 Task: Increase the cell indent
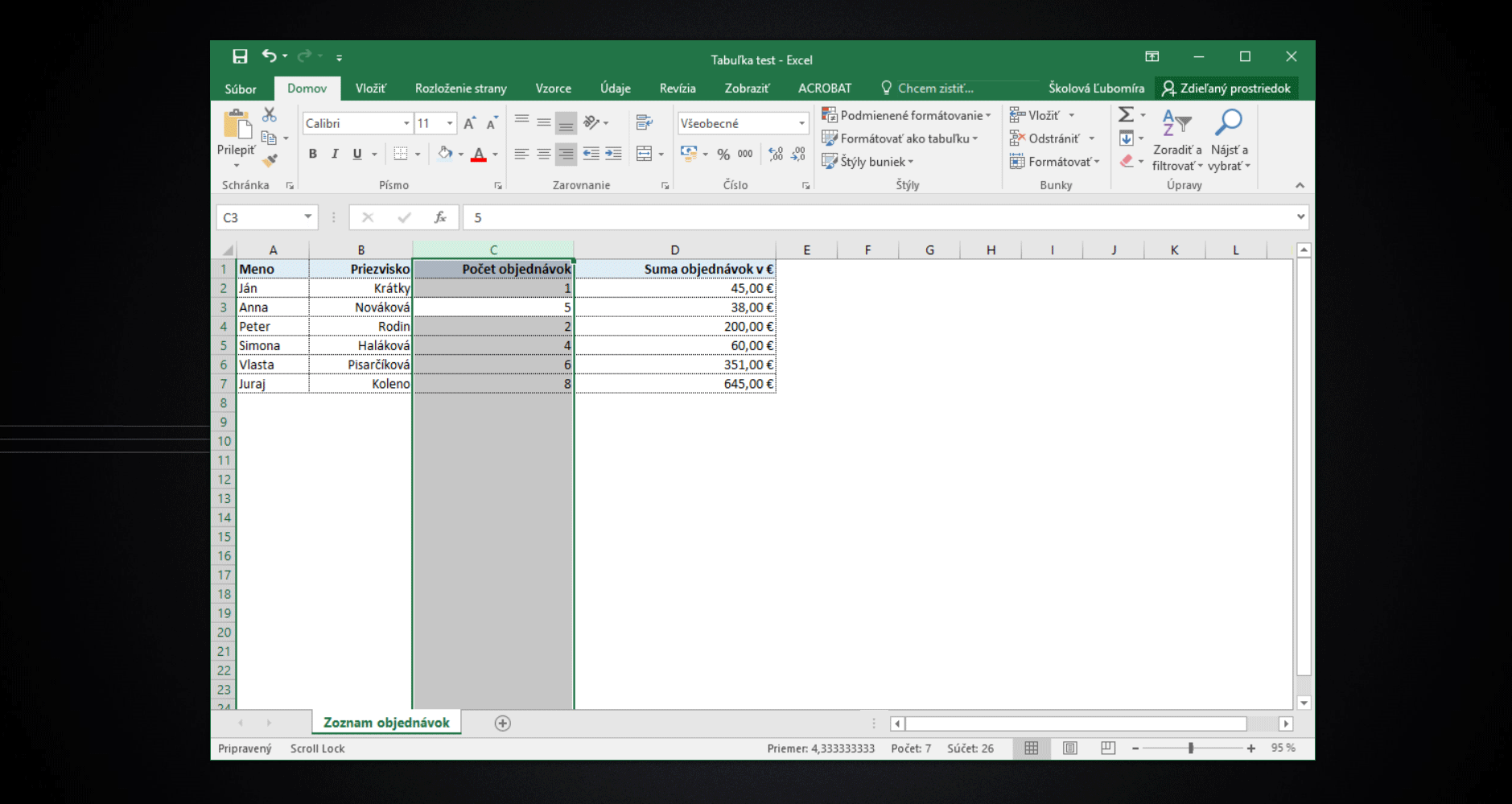tap(613, 154)
